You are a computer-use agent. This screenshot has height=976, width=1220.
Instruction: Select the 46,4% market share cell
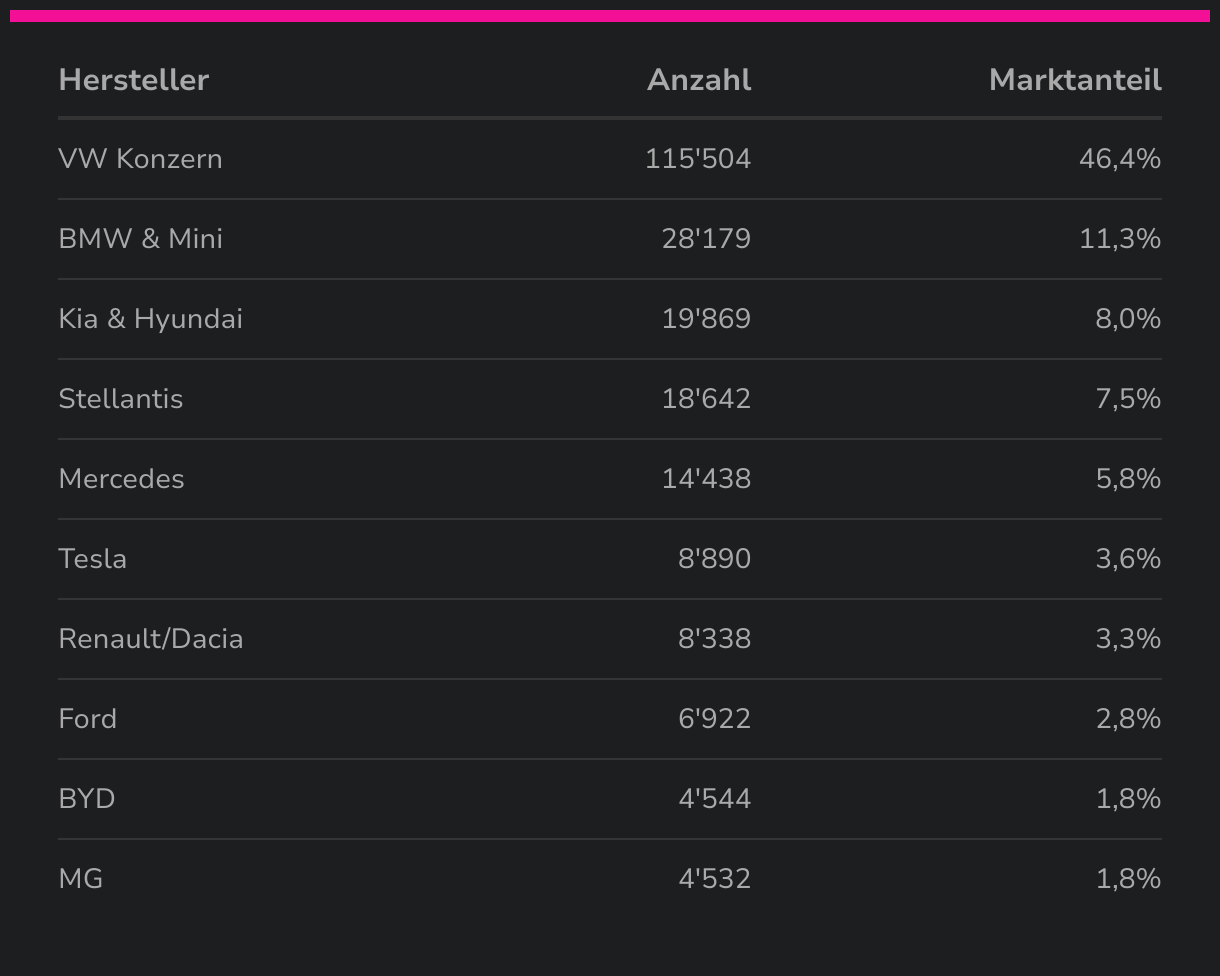point(1119,159)
